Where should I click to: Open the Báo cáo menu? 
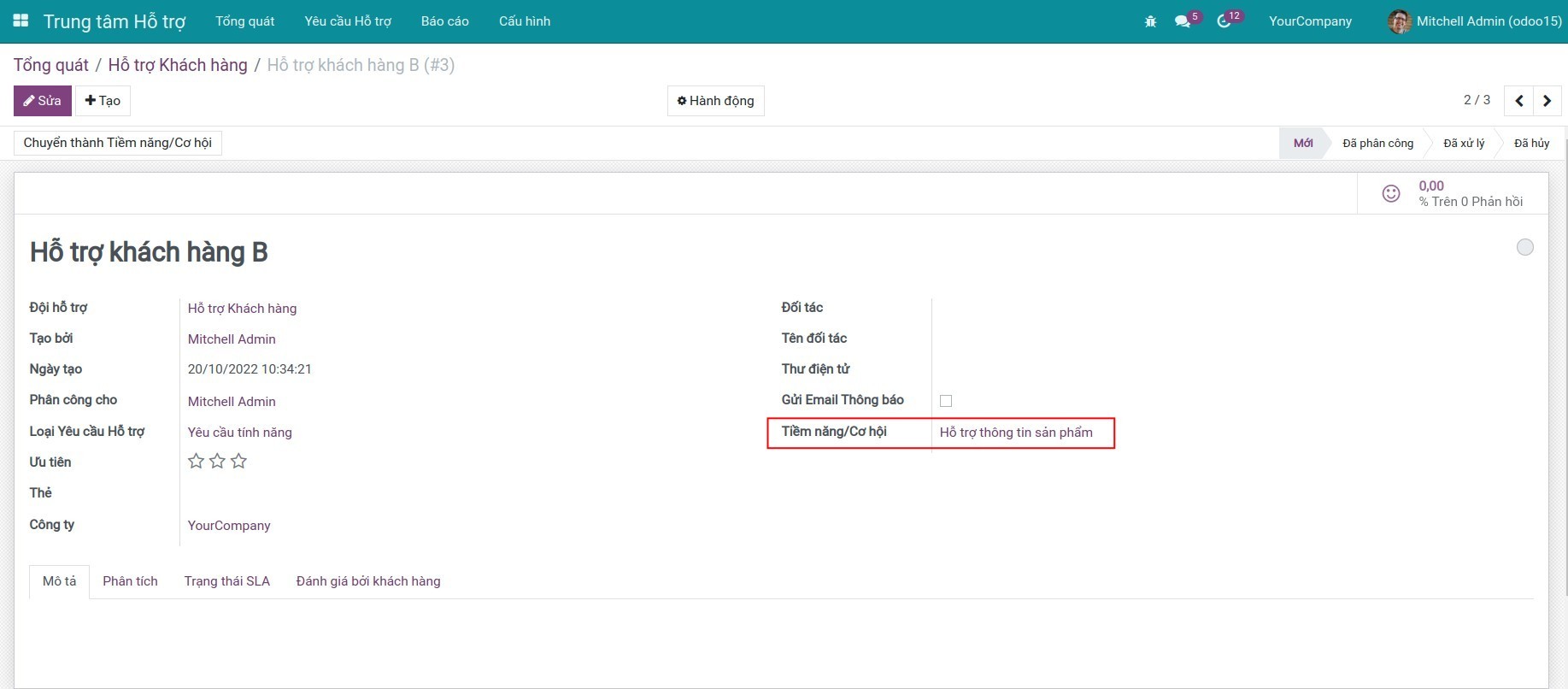(444, 21)
